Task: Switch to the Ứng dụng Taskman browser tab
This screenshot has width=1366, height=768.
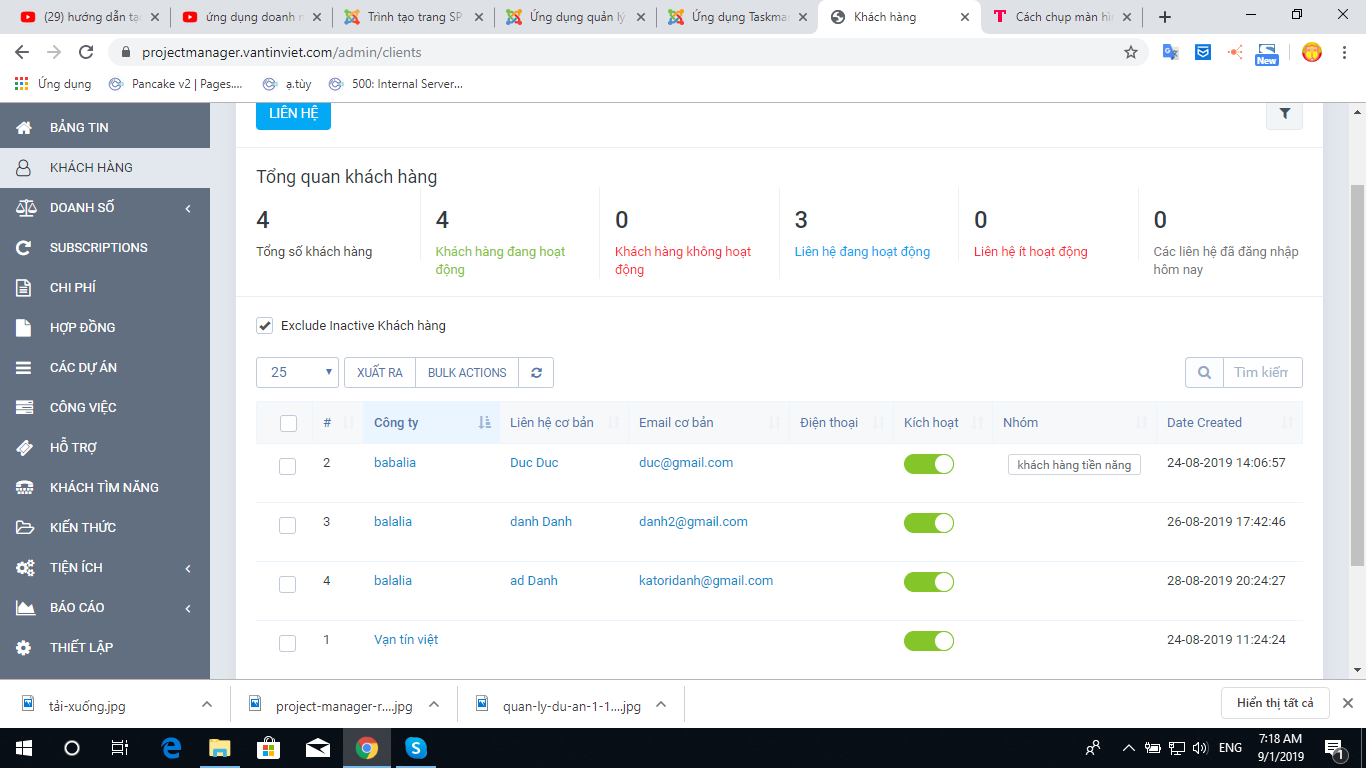Action: point(736,17)
